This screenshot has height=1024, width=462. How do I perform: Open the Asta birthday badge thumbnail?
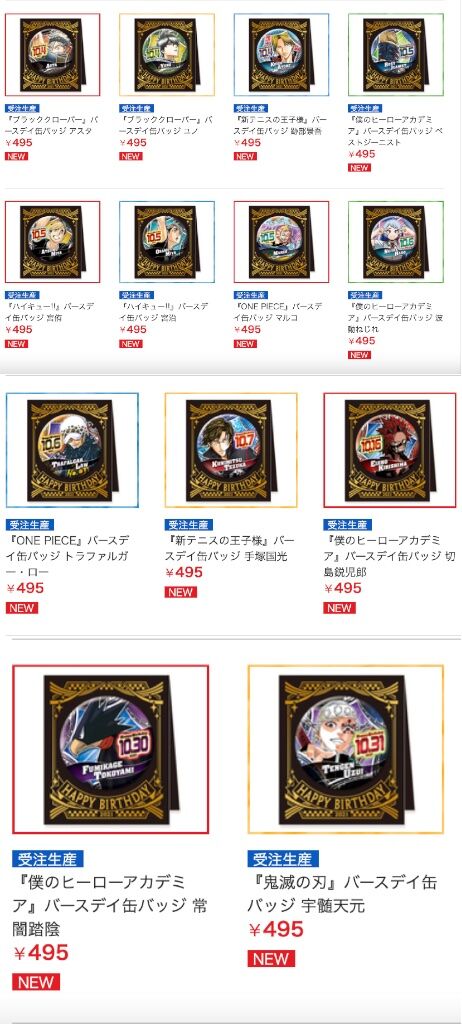pos(52,55)
